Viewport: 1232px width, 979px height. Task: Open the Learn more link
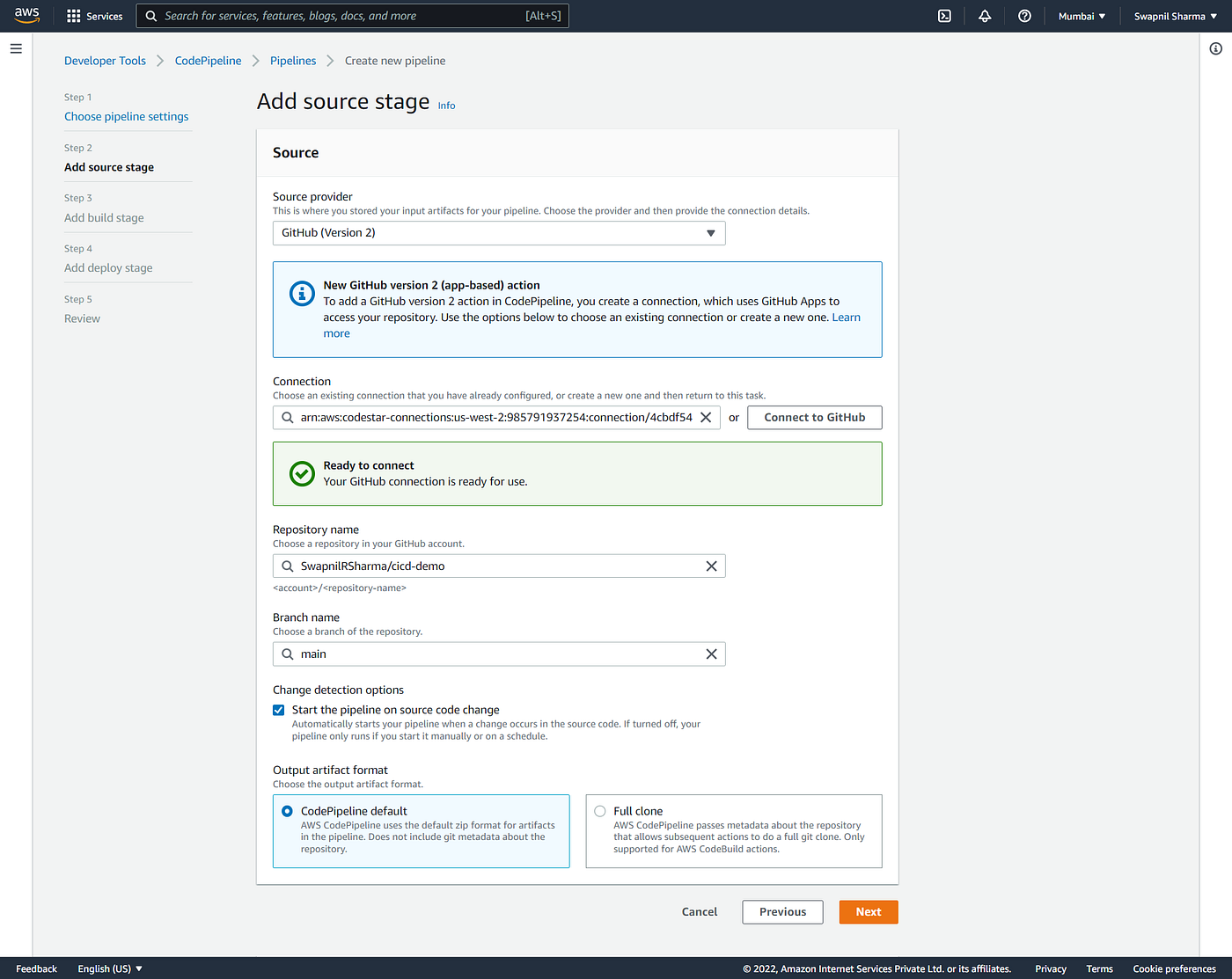point(846,318)
